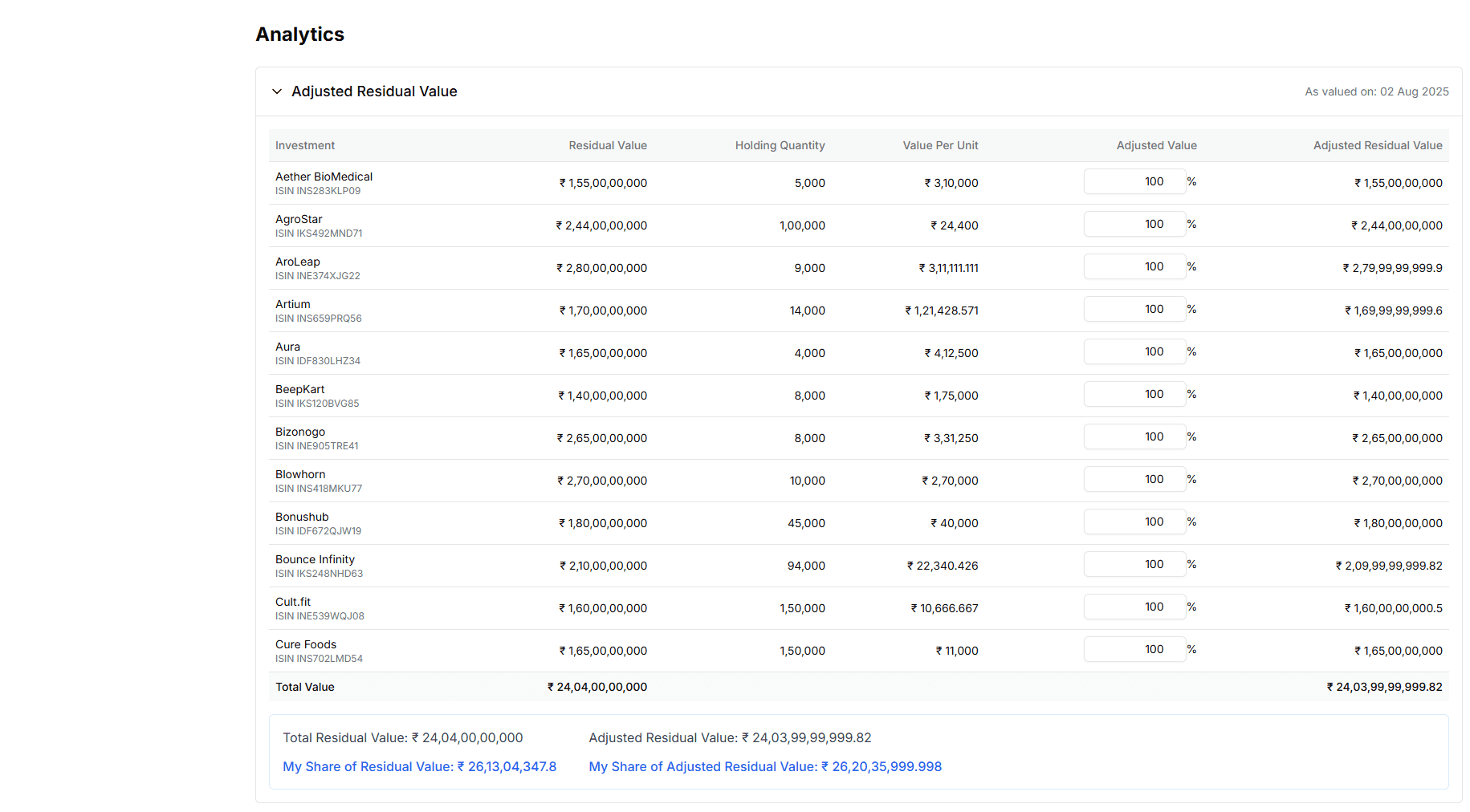This screenshot has height=812, width=1470.
Task: Edit Blowhorn adjusted value percentage field
Action: 1134,479
